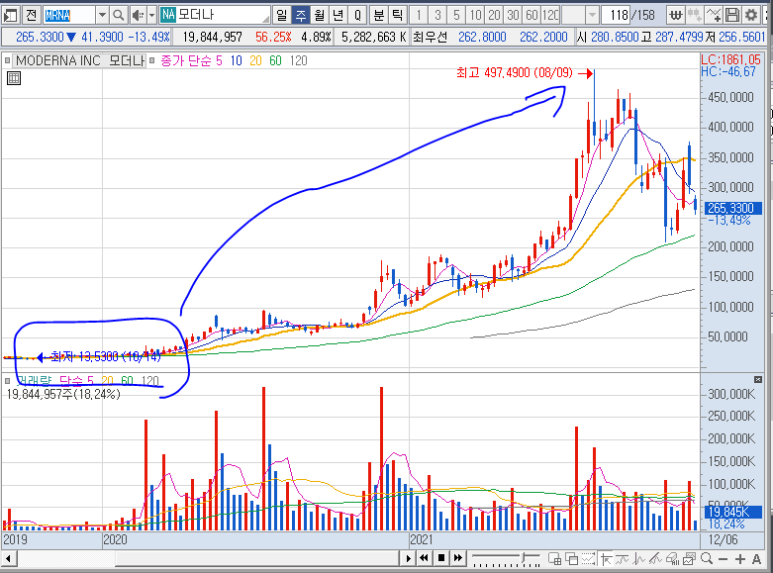Click the eraser delete-all icon

673,559
